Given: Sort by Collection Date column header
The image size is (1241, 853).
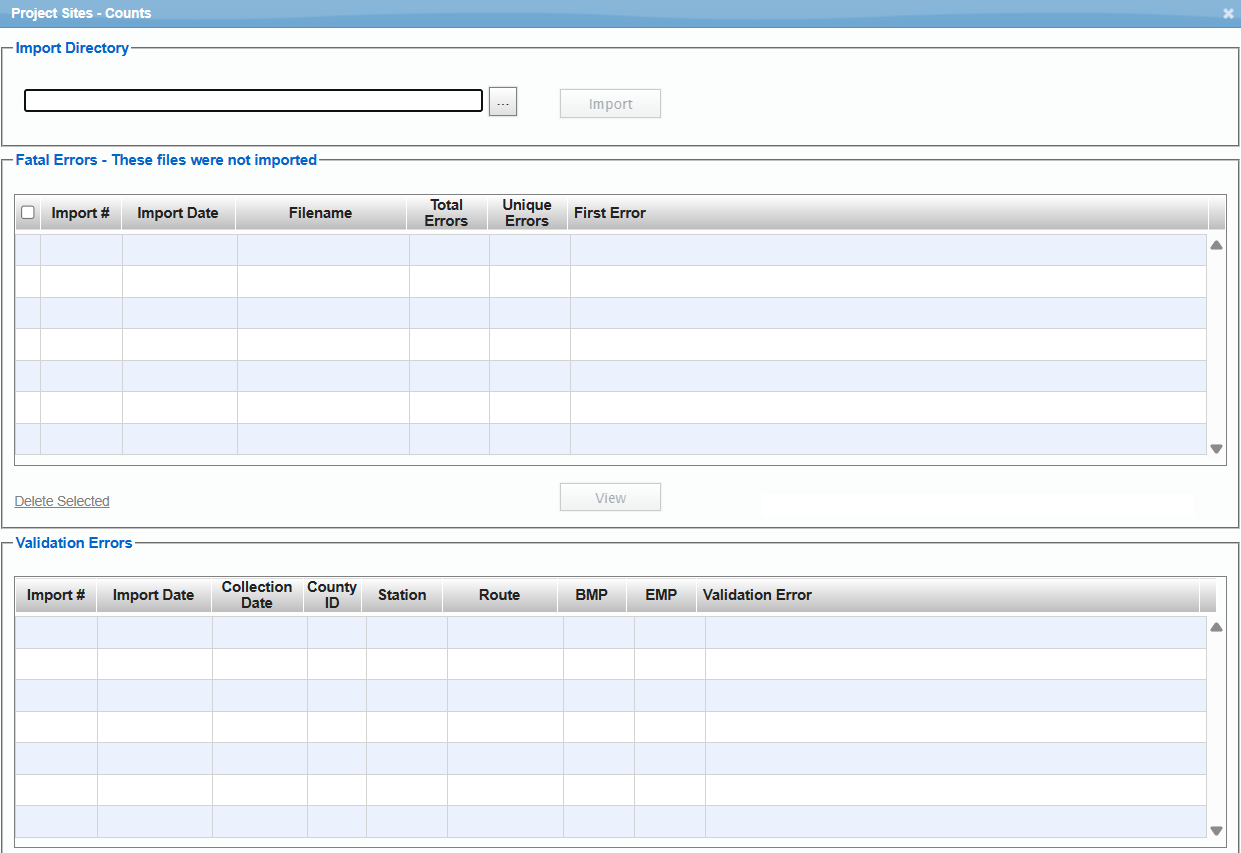Looking at the screenshot, I should click(257, 595).
